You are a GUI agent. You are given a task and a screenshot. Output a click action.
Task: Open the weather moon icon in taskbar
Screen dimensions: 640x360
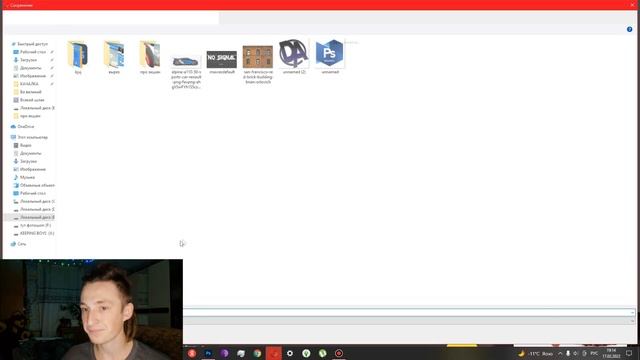[521, 353]
